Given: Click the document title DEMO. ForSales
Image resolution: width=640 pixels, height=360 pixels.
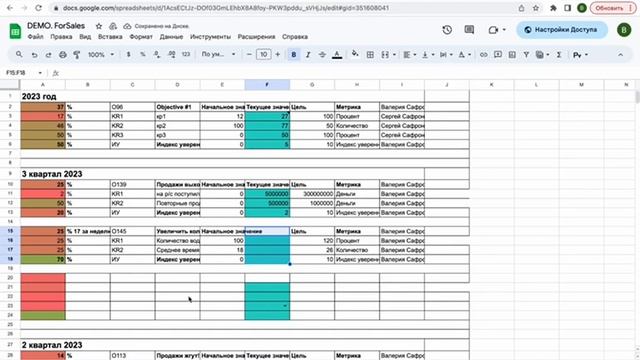Looking at the screenshot, I should click(x=56, y=26).
